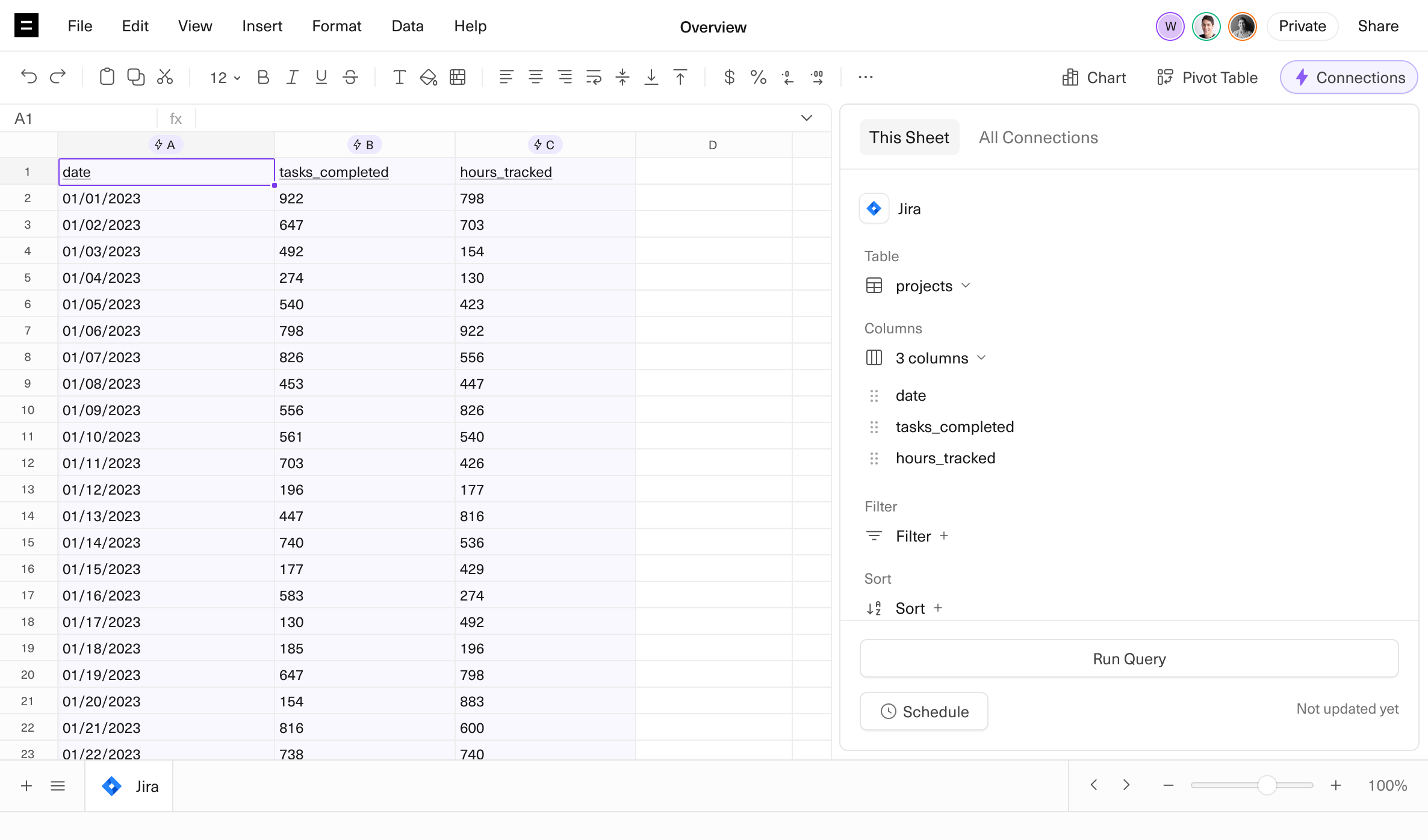Open the Format menu
The width and height of the screenshot is (1428, 840).
336,26
